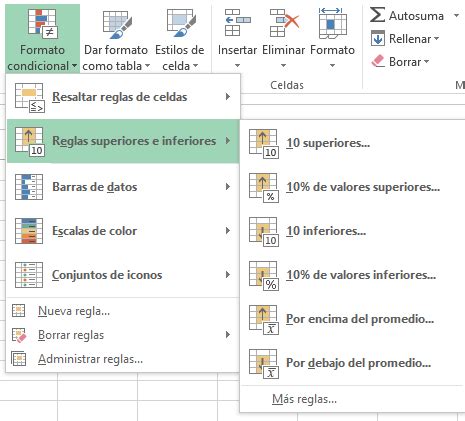The width and height of the screenshot is (465, 421).
Task: Click the Formato condicional ribbon icon
Action: coord(43,23)
